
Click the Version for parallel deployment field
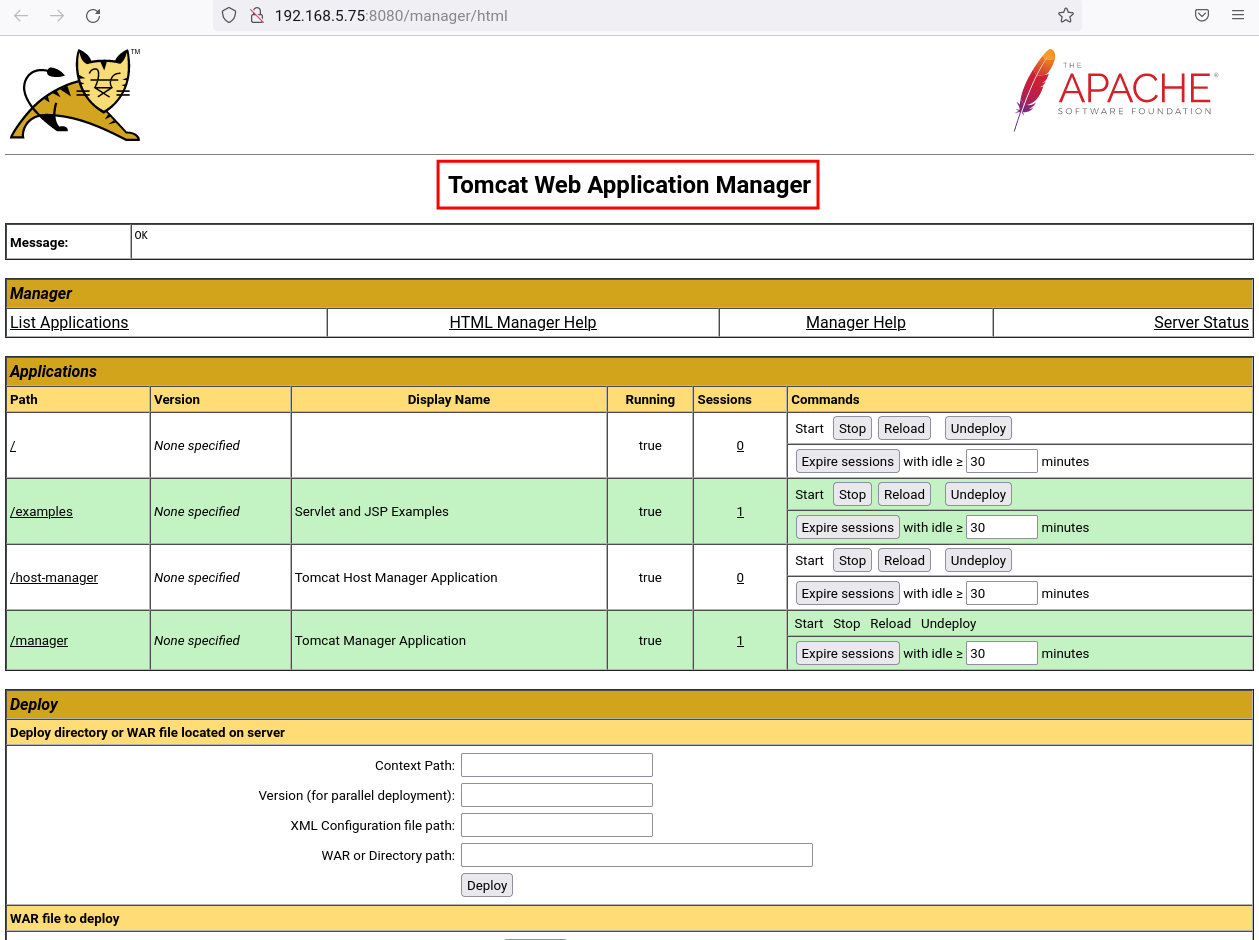pyautogui.click(x=556, y=795)
